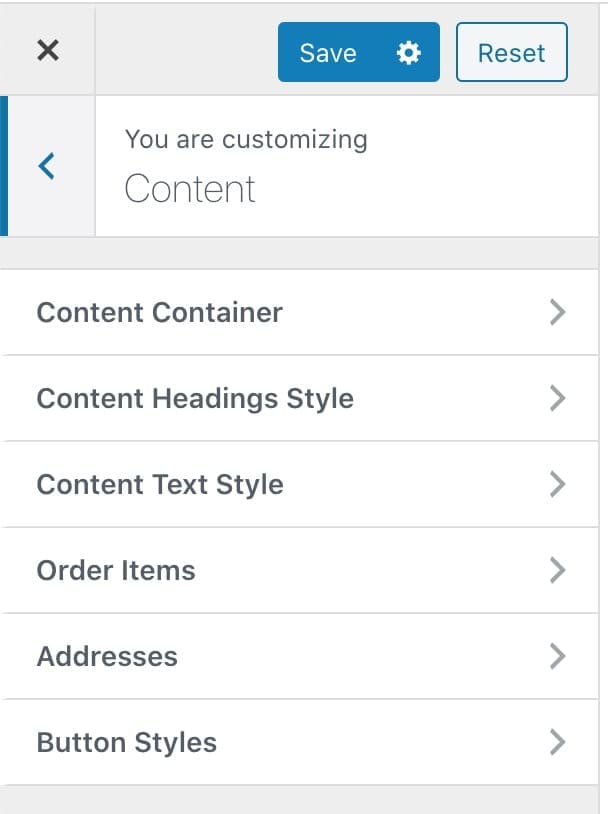The image size is (608, 814).
Task: Open the Content Headings Style section
Action: 299,399
